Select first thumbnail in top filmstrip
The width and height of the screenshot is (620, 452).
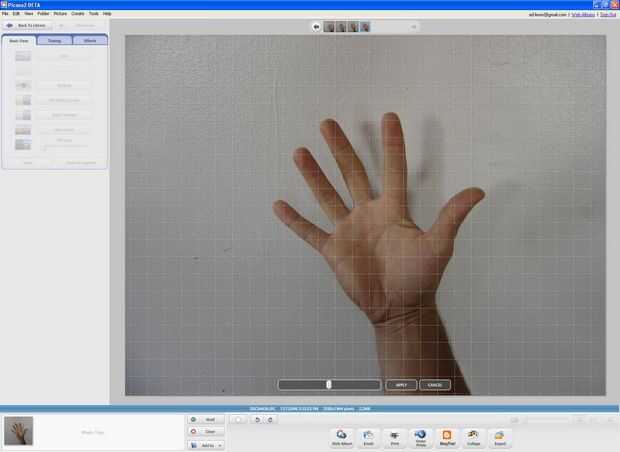[329, 27]
